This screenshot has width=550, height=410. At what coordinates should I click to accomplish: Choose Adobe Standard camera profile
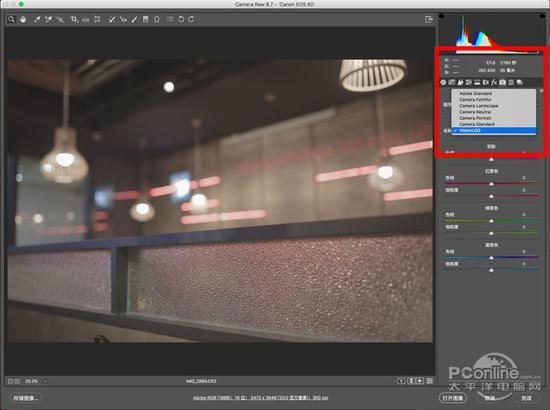click(x=494, y=93)
